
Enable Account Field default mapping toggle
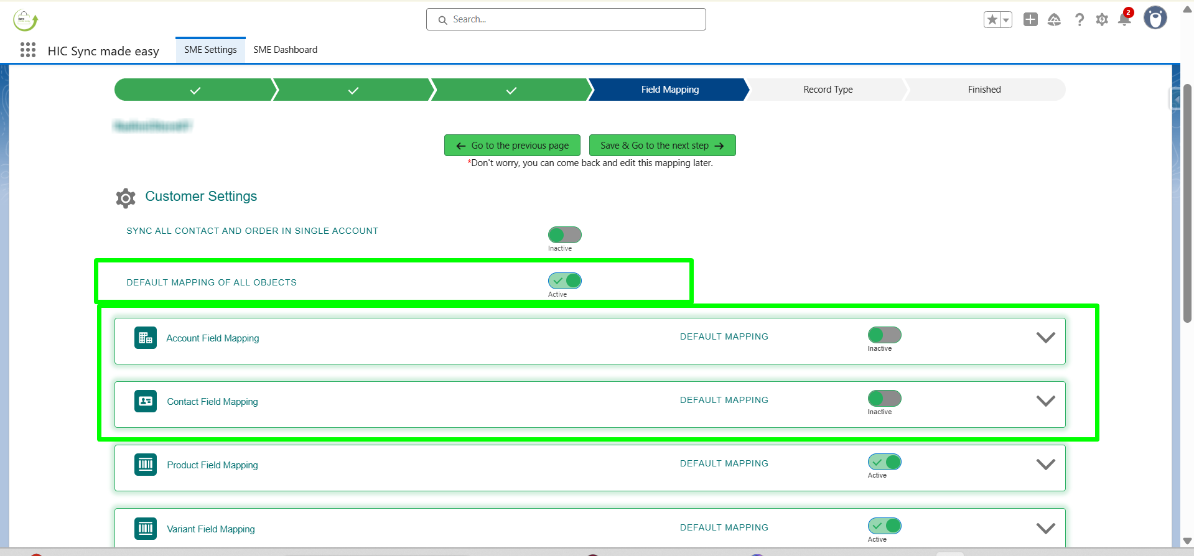coord(884,335)
